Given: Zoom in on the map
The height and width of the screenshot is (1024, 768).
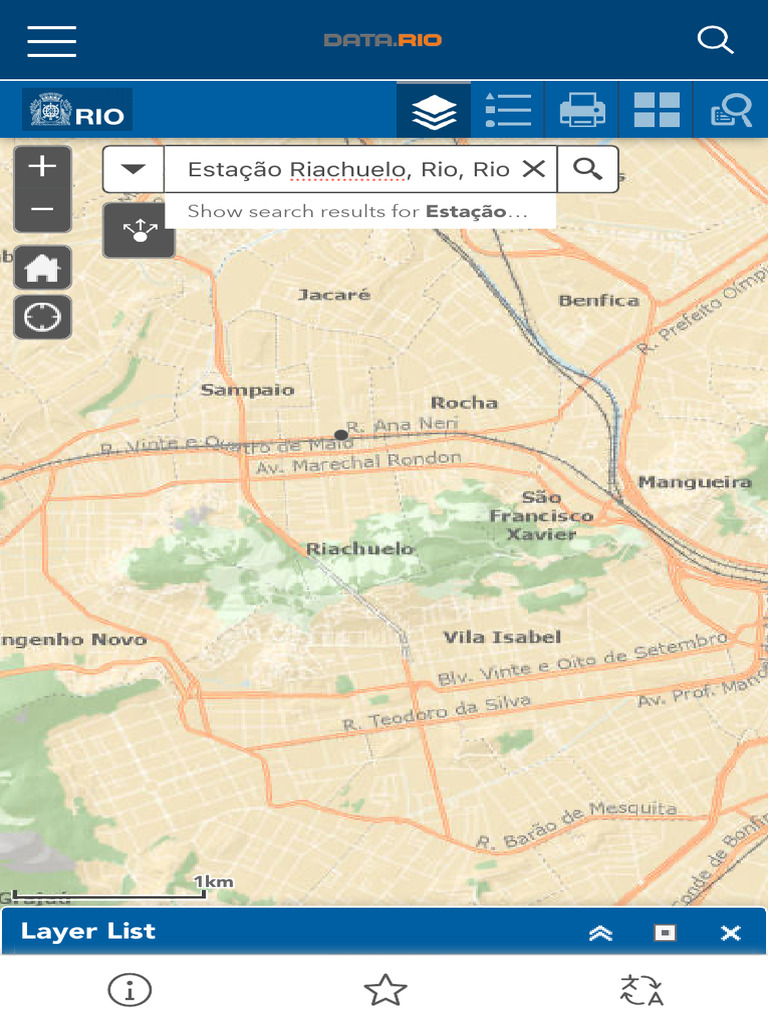Looking at the screenshot, I should click(x=42, y=167).
